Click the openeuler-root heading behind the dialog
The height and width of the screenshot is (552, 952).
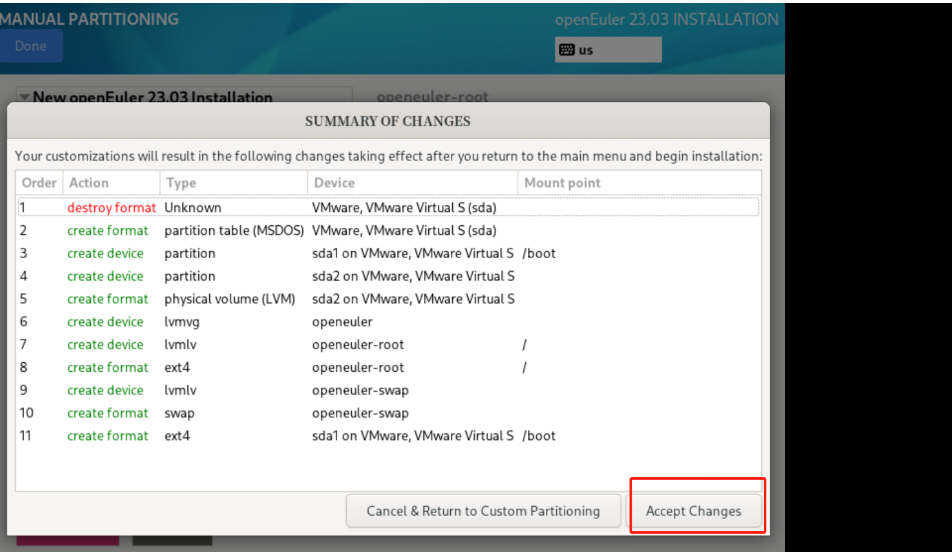click(x=432, y=97)
